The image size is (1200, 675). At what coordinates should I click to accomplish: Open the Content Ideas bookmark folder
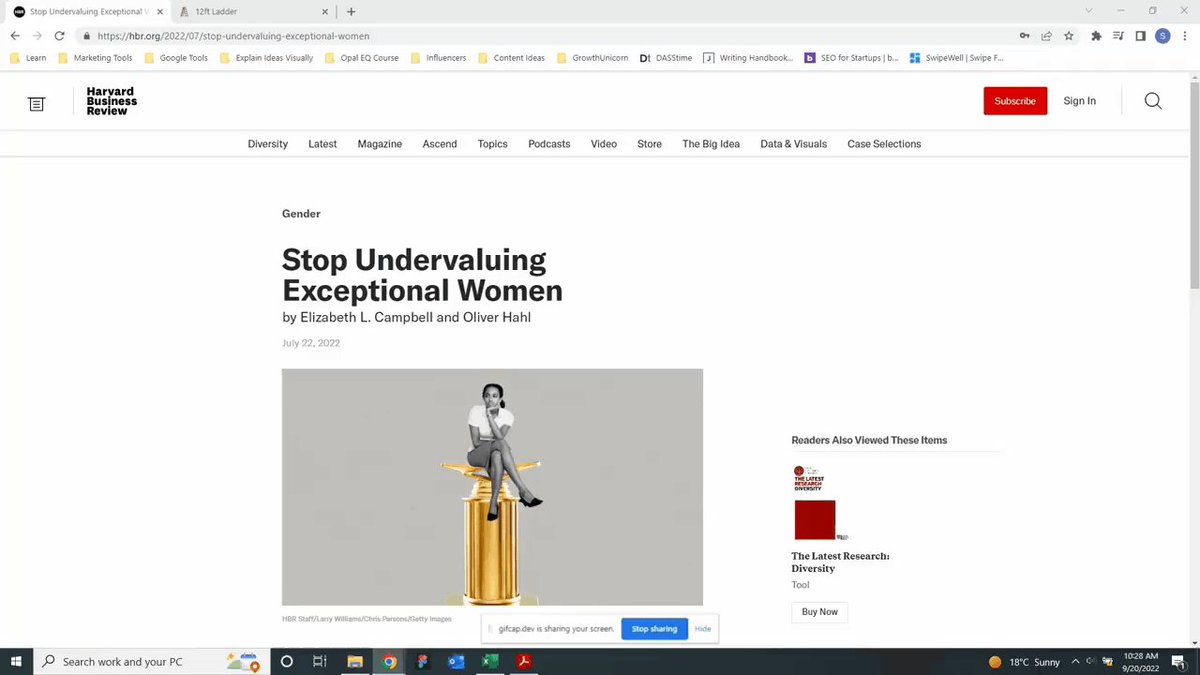(511, 58)
